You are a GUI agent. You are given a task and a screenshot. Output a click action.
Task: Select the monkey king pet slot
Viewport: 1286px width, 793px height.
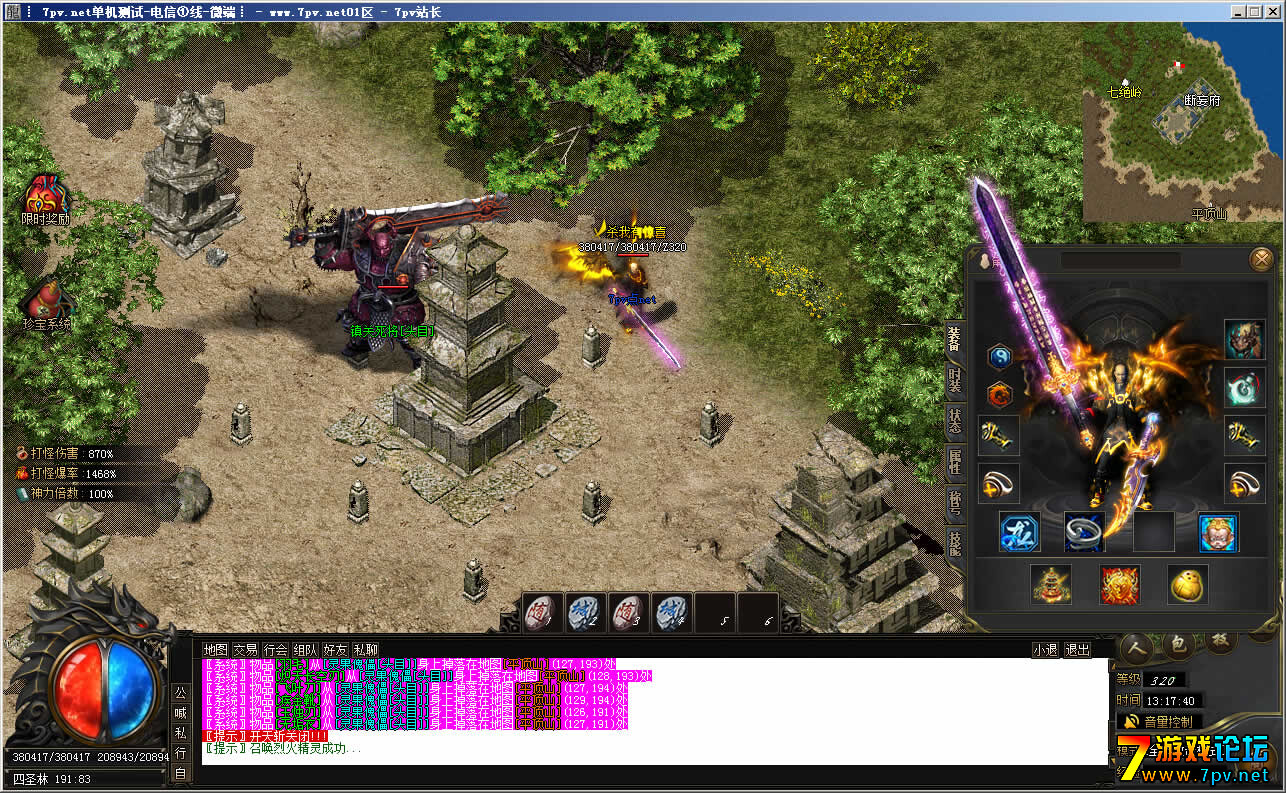coord(1219,532)
